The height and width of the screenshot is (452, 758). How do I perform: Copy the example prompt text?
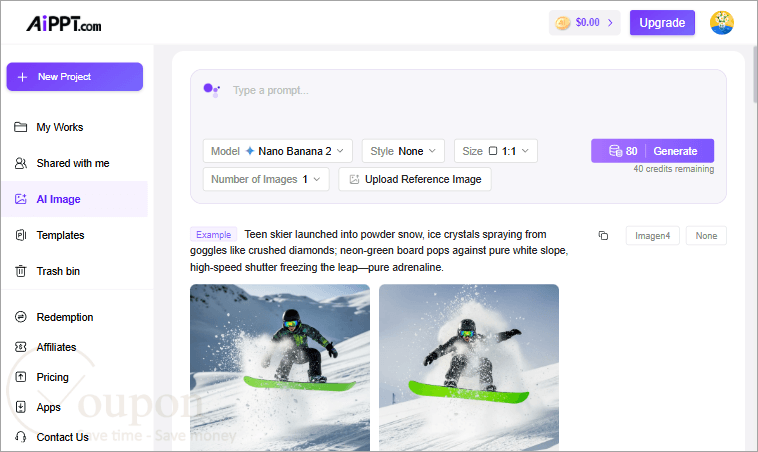pos(603,236)
